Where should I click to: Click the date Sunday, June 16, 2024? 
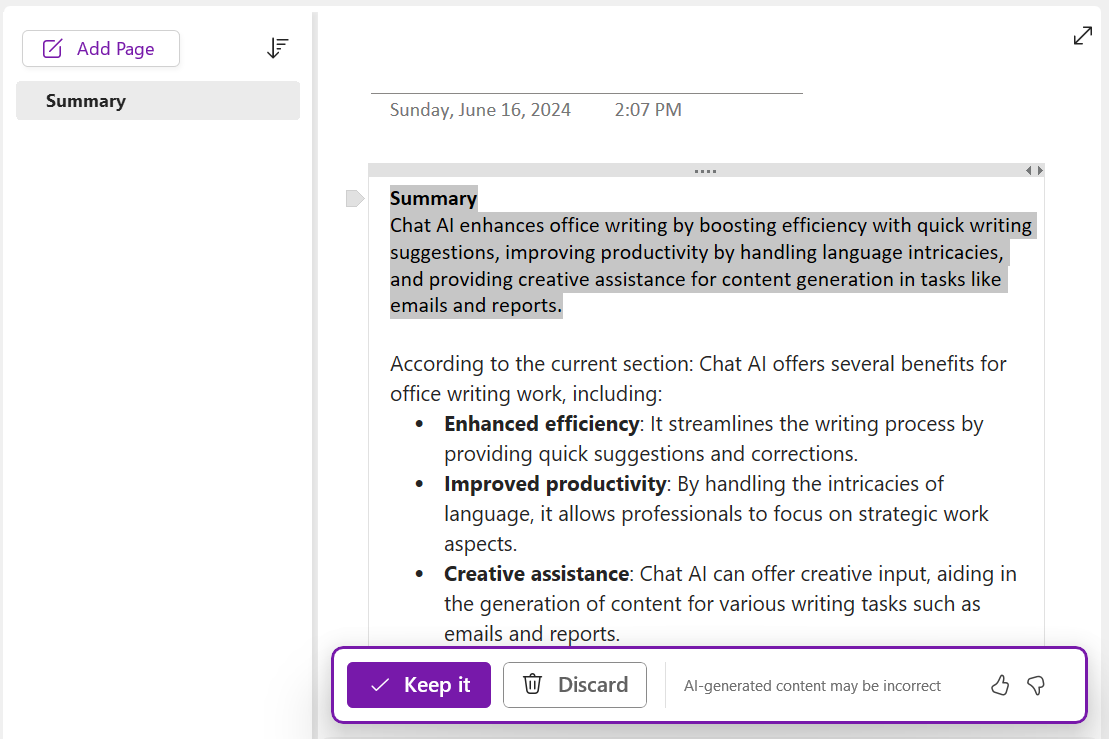click(480, 110)
